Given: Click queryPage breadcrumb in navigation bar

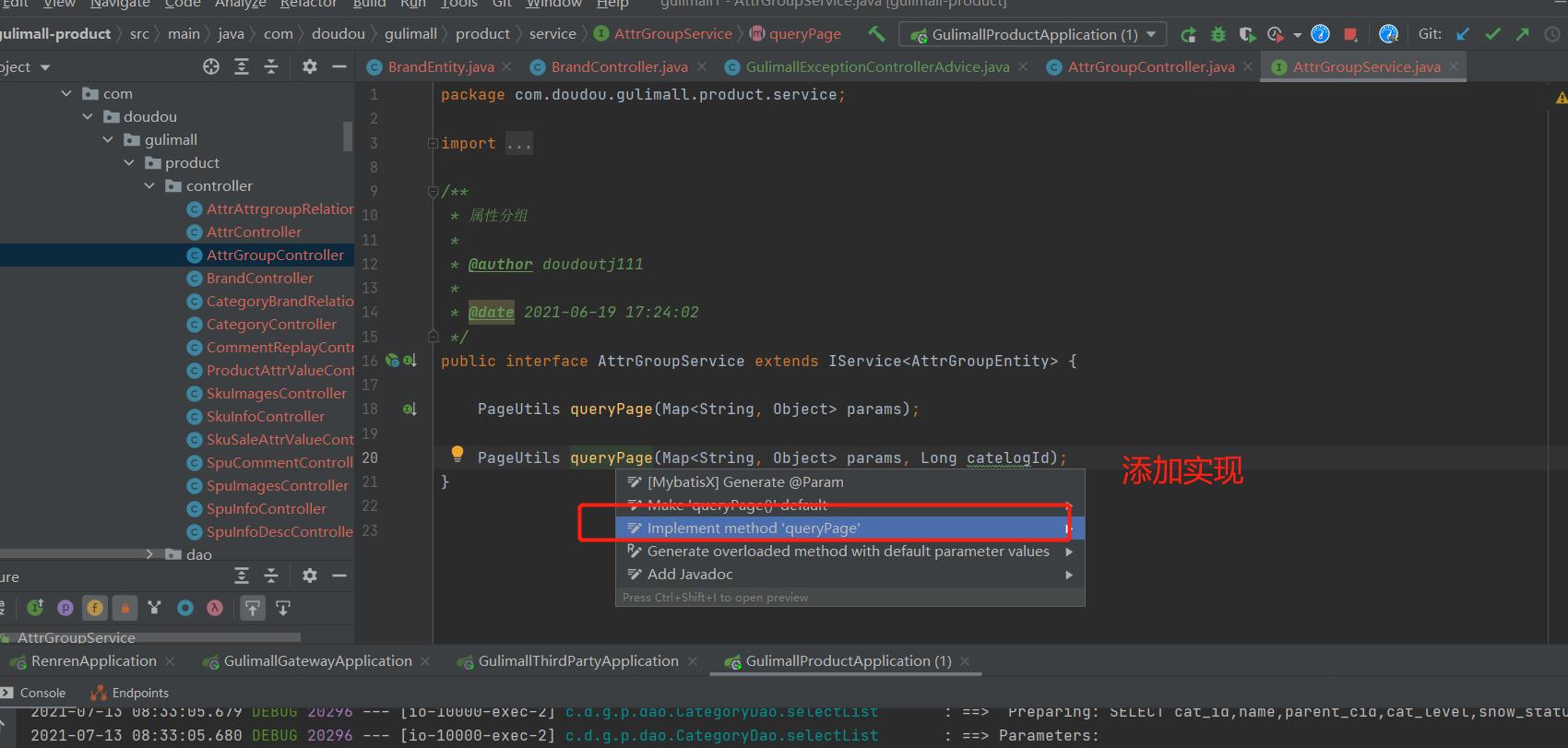Looking at the screenshot, I should pos(796,34).
